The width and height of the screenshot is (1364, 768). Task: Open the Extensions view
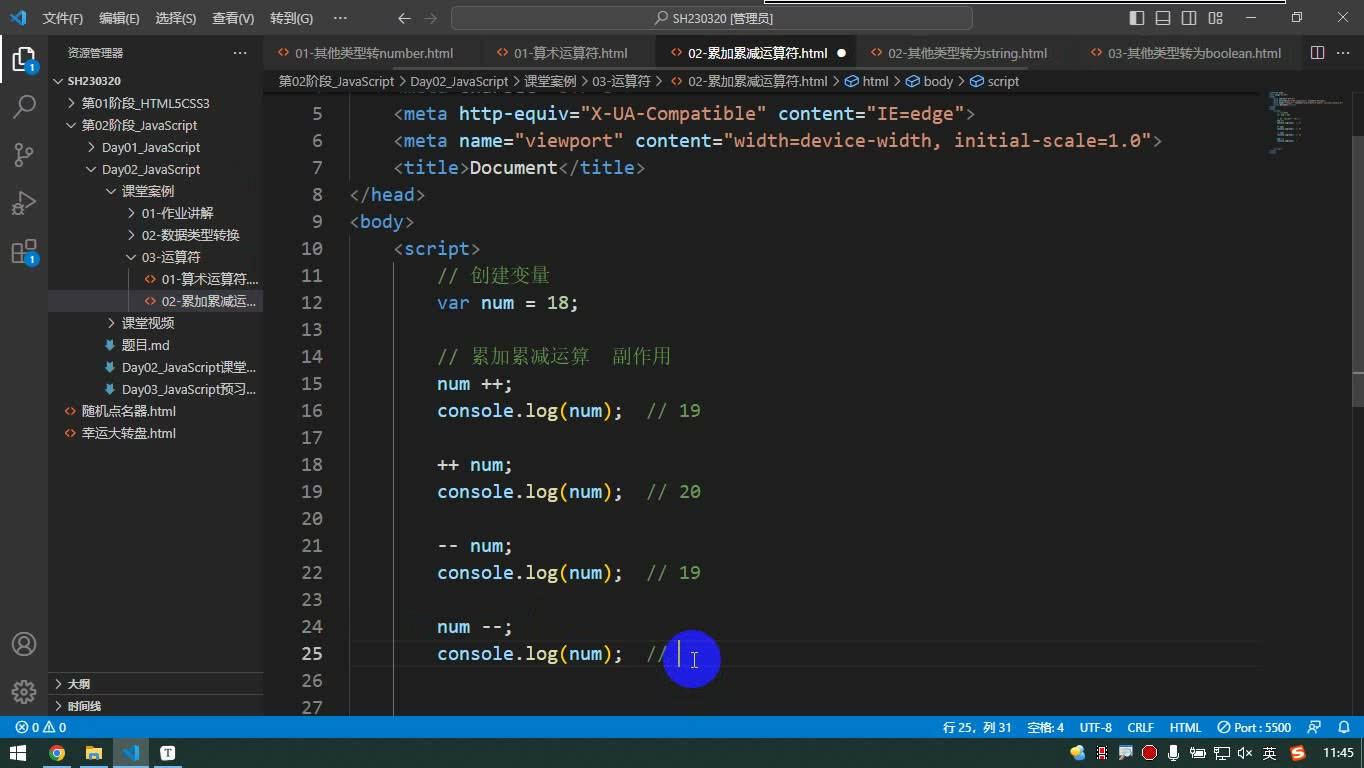(24, 251)
